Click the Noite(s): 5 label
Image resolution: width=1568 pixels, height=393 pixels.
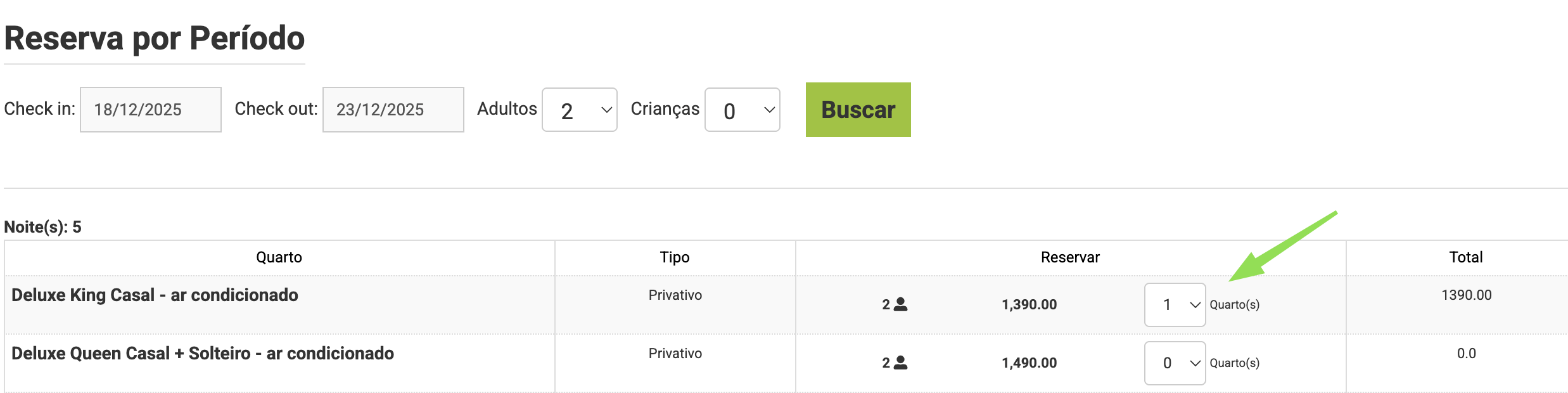(x=43, y=227)
